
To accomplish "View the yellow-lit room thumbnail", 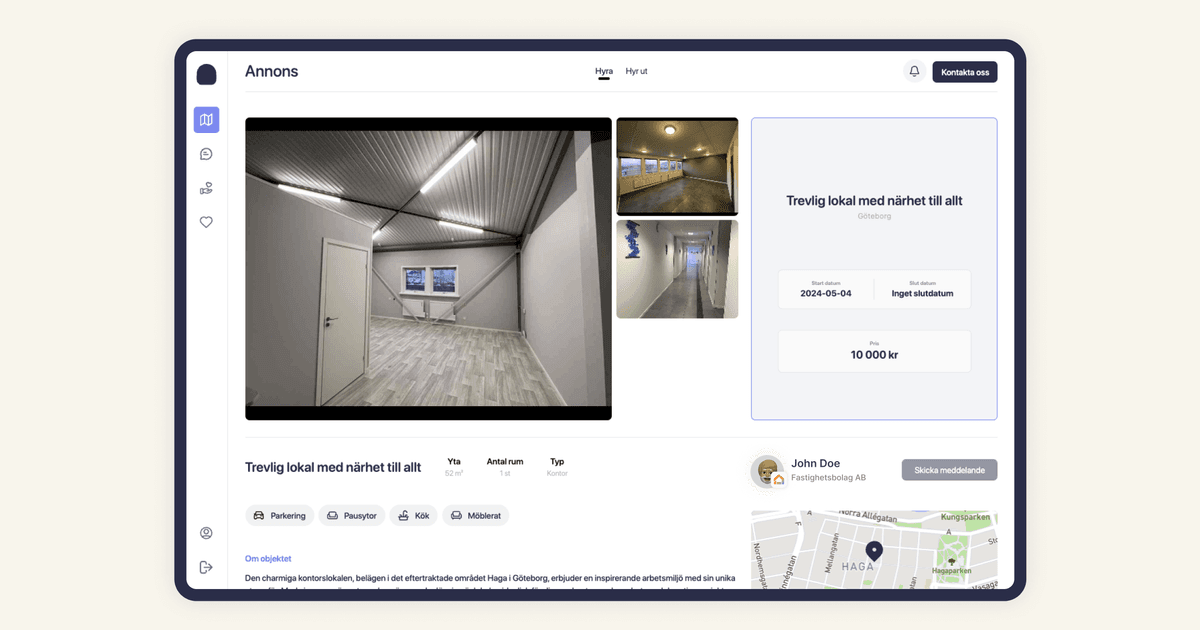I will pyautogui.click(x=677, y=166).
